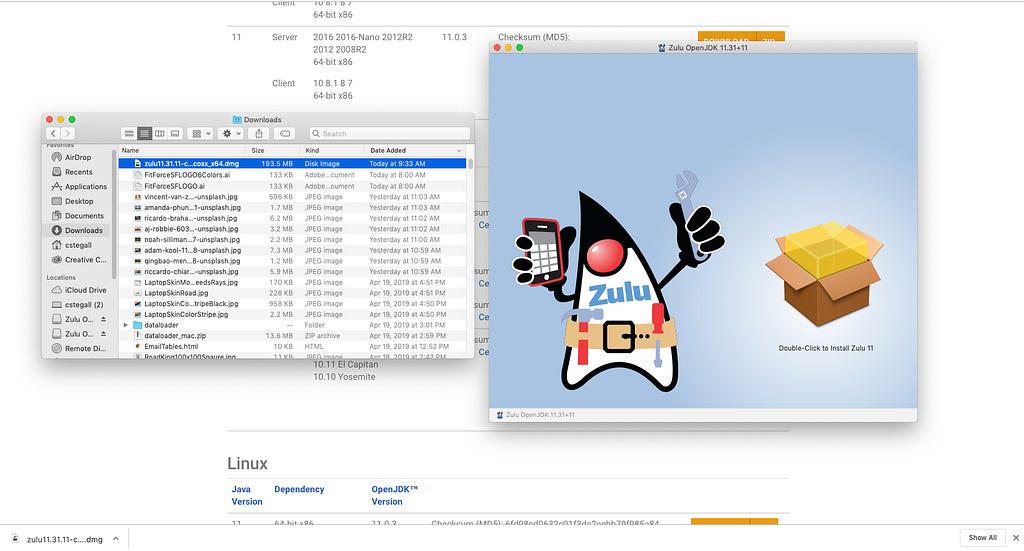Switch Finder to gallery view
The width and height of the screenshot is (1024, 551).
point(175,133)
